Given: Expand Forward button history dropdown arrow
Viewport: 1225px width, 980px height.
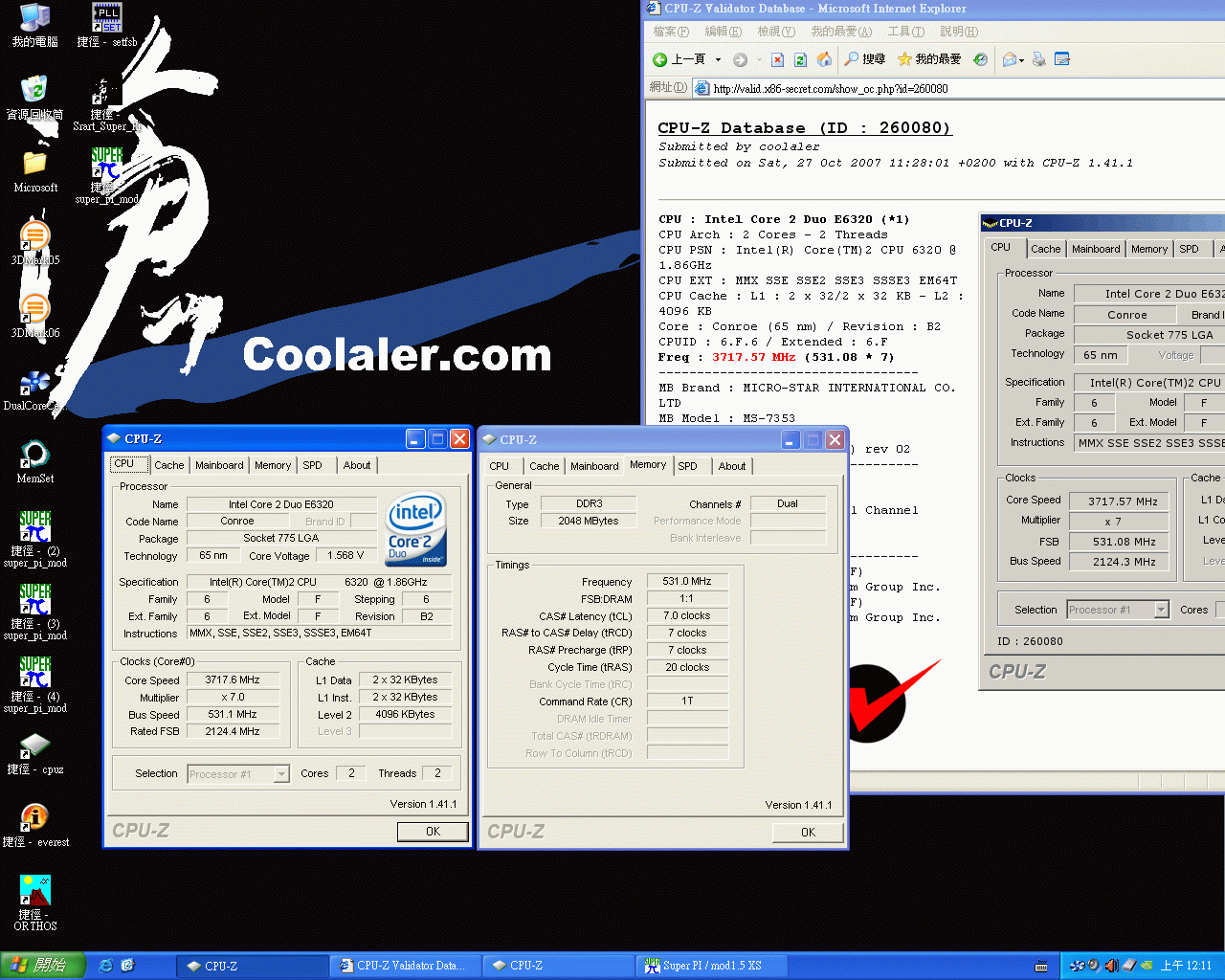Looking at the screenshot, I should click(759, 59).
